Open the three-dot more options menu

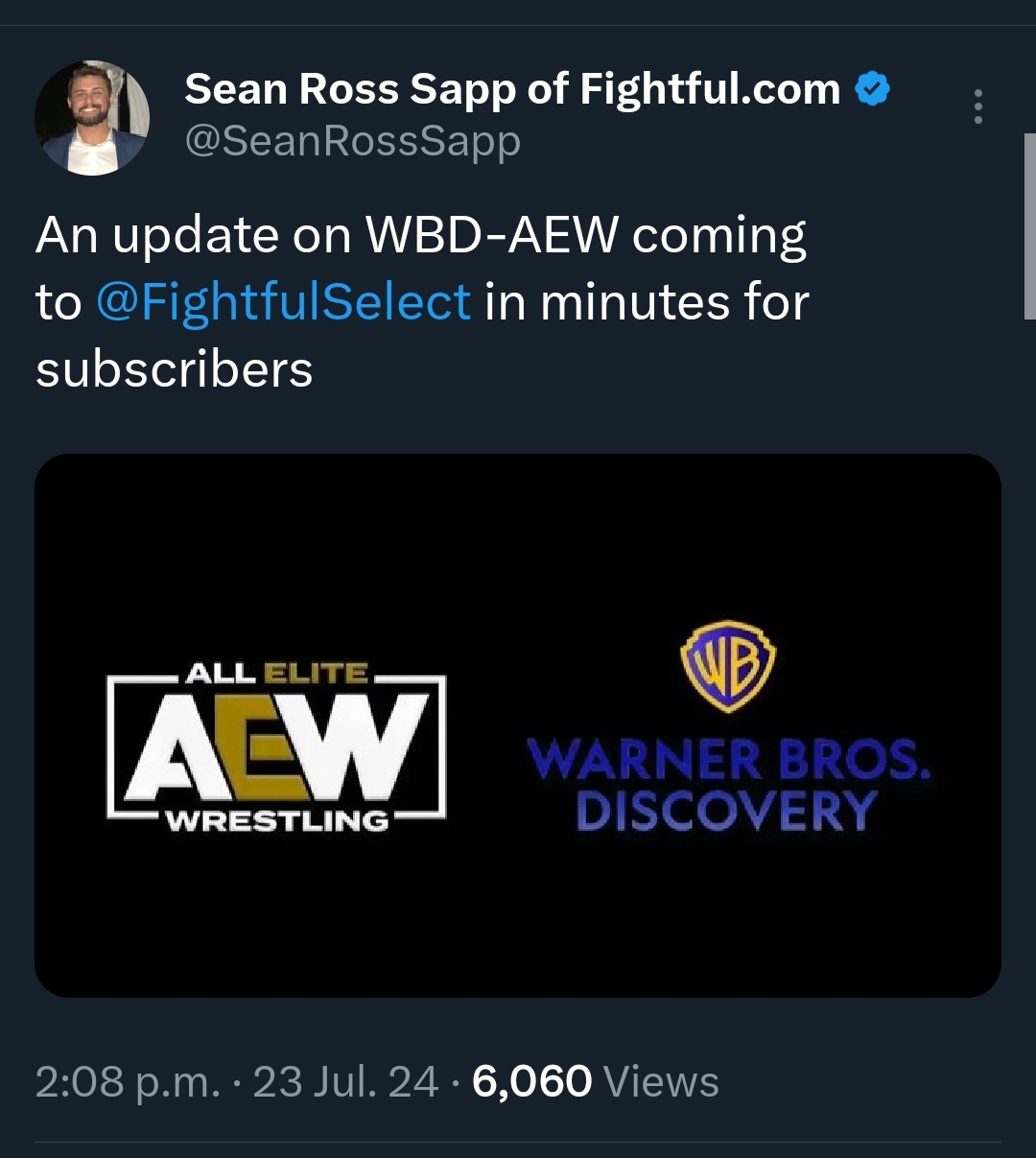(x=977, y=106)
